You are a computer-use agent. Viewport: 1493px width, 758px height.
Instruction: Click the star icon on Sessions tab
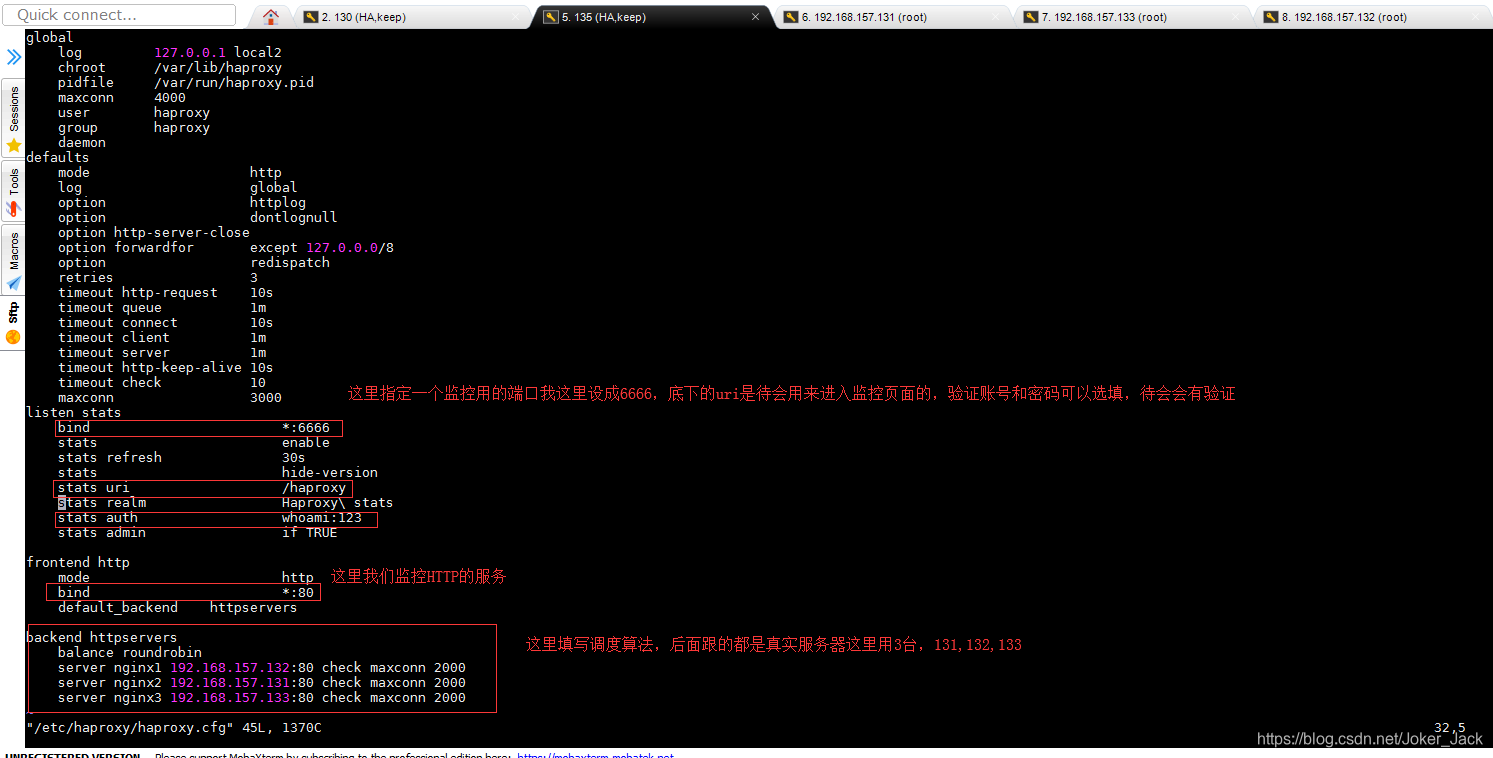[x=13, y=146]
